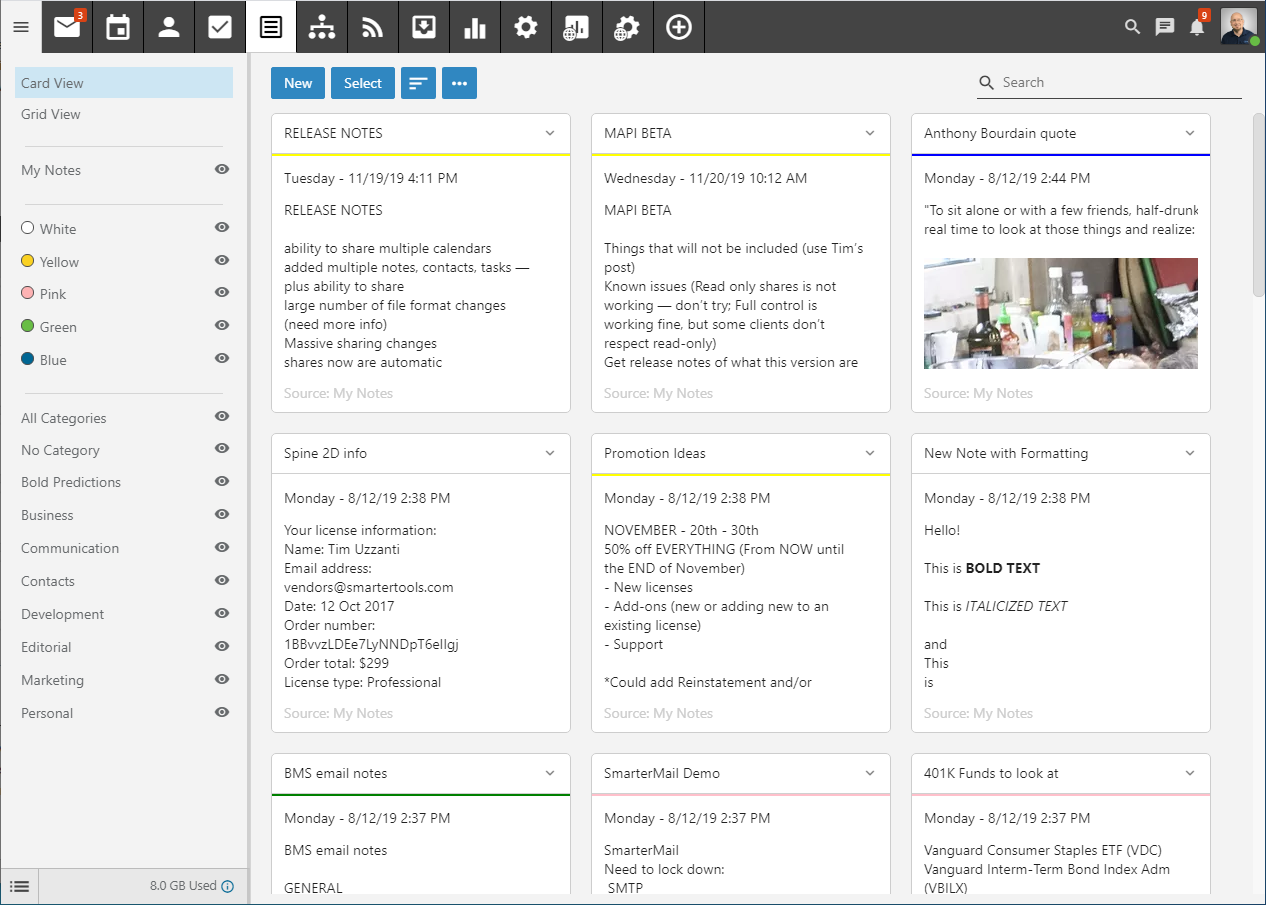Open the RSS Feeds icon

pyautogui.click(x=372, y=27)
